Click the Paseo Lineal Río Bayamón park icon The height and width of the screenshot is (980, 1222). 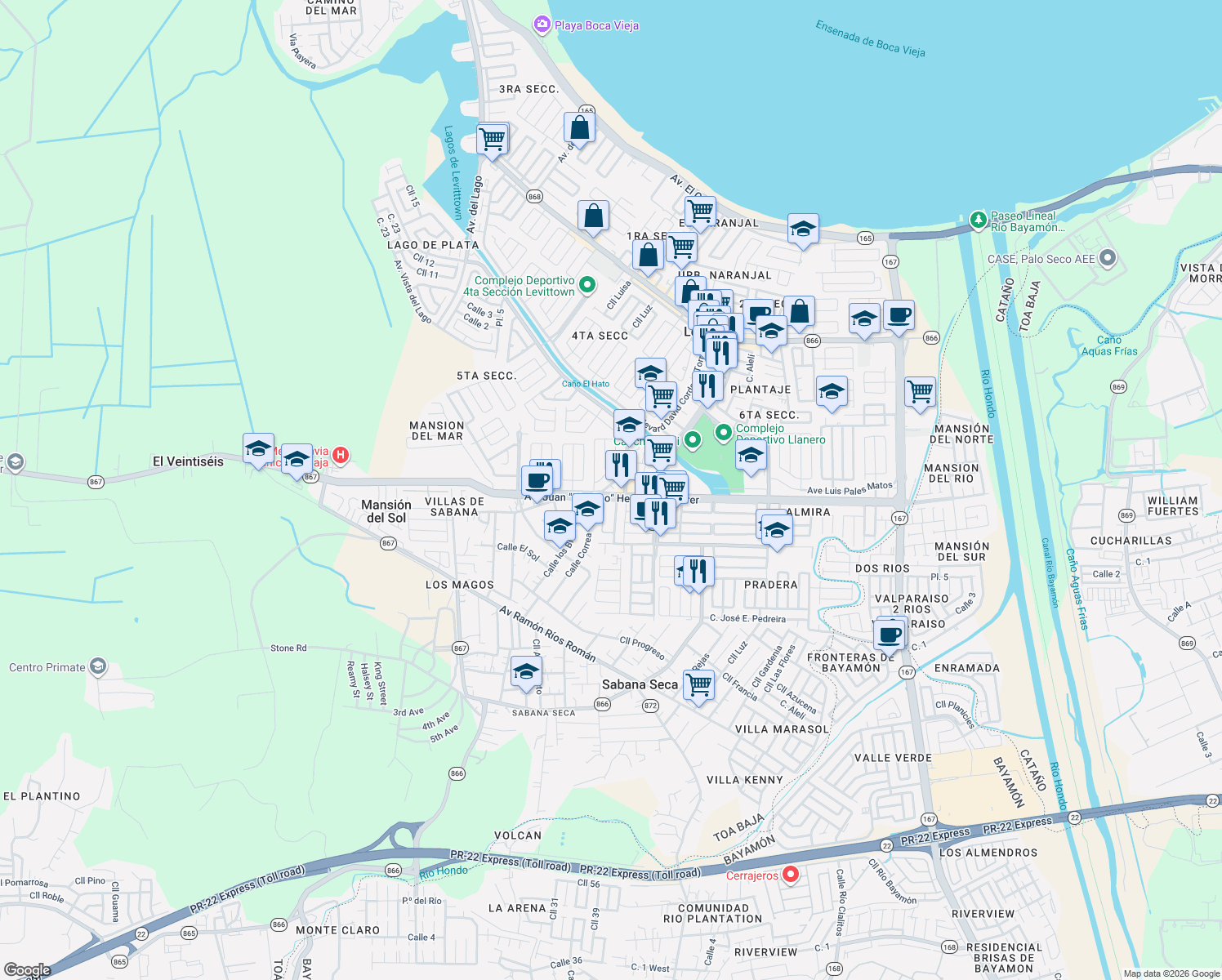click(x=978, y=220)
